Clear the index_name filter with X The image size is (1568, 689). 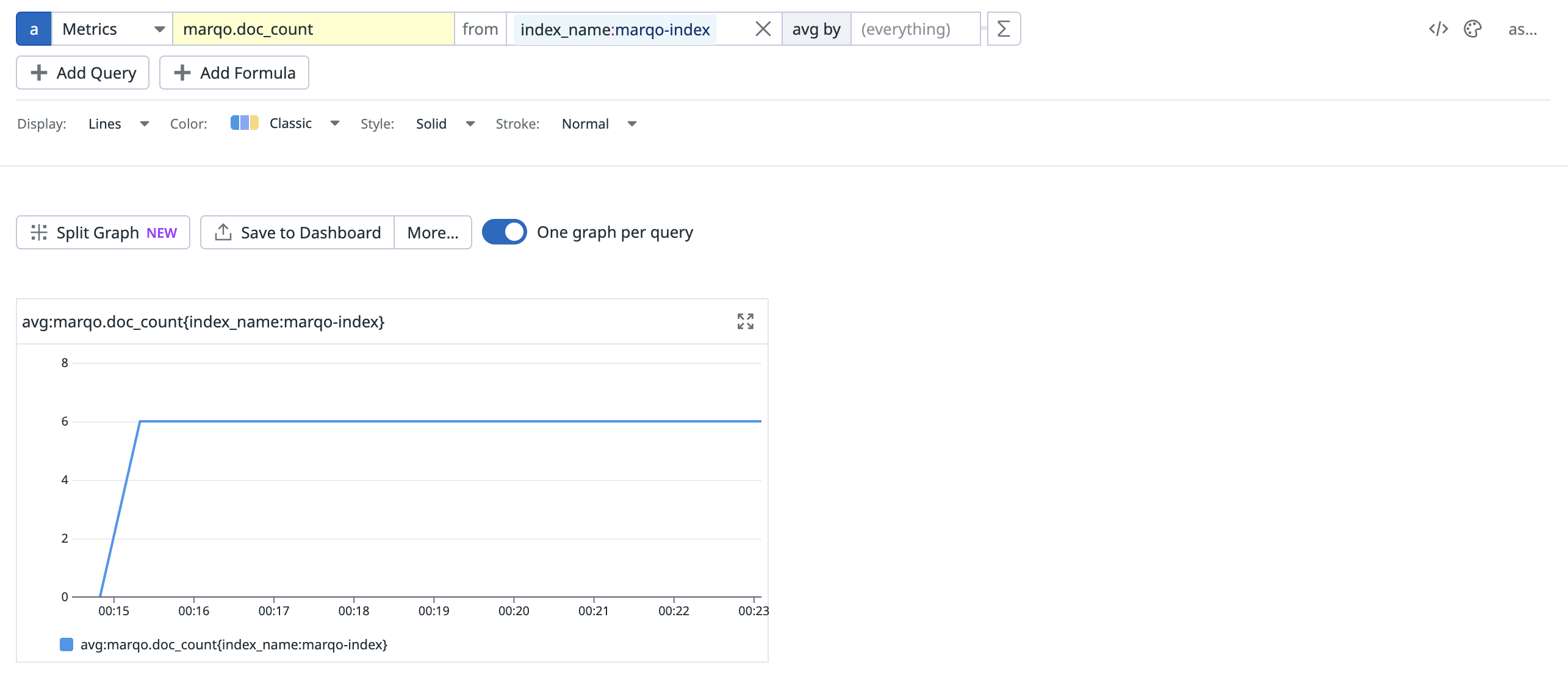[763, 29]
